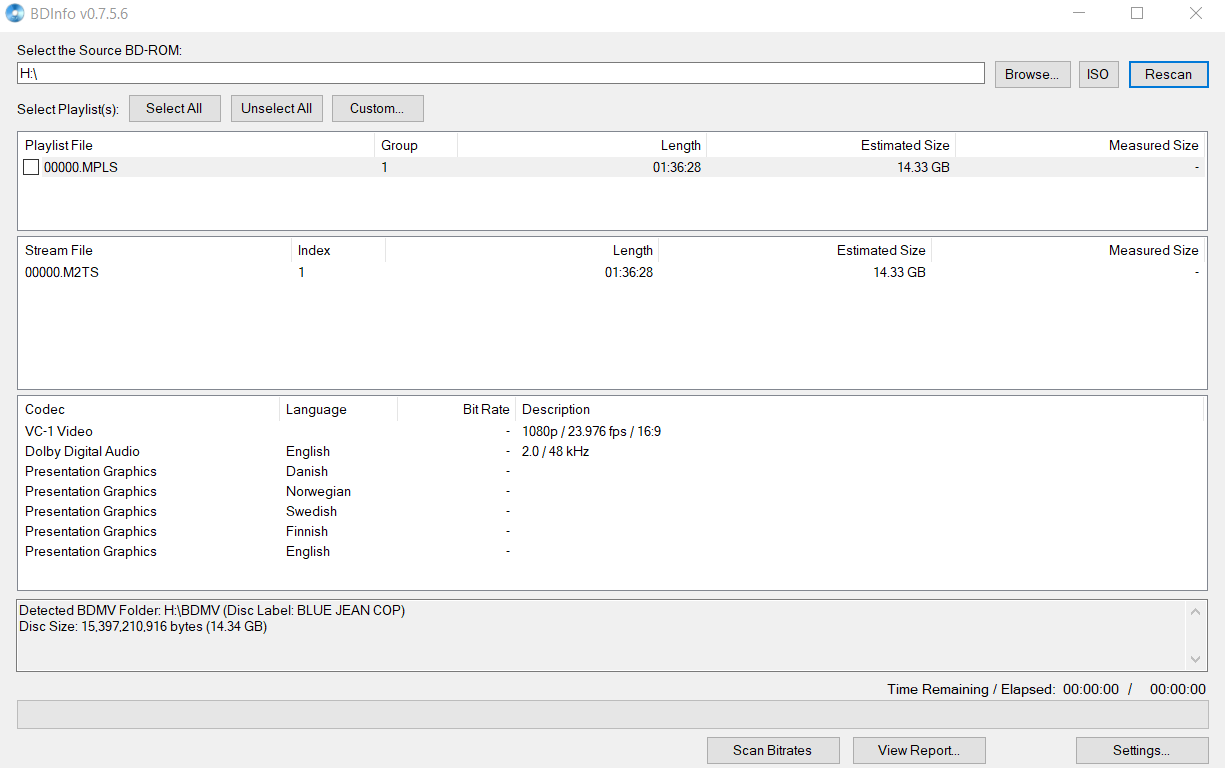Image resolution: width=1225 pixels, height=768 pixels.
Task: Click playlist length 01:36:28
Action: [677, 168]
